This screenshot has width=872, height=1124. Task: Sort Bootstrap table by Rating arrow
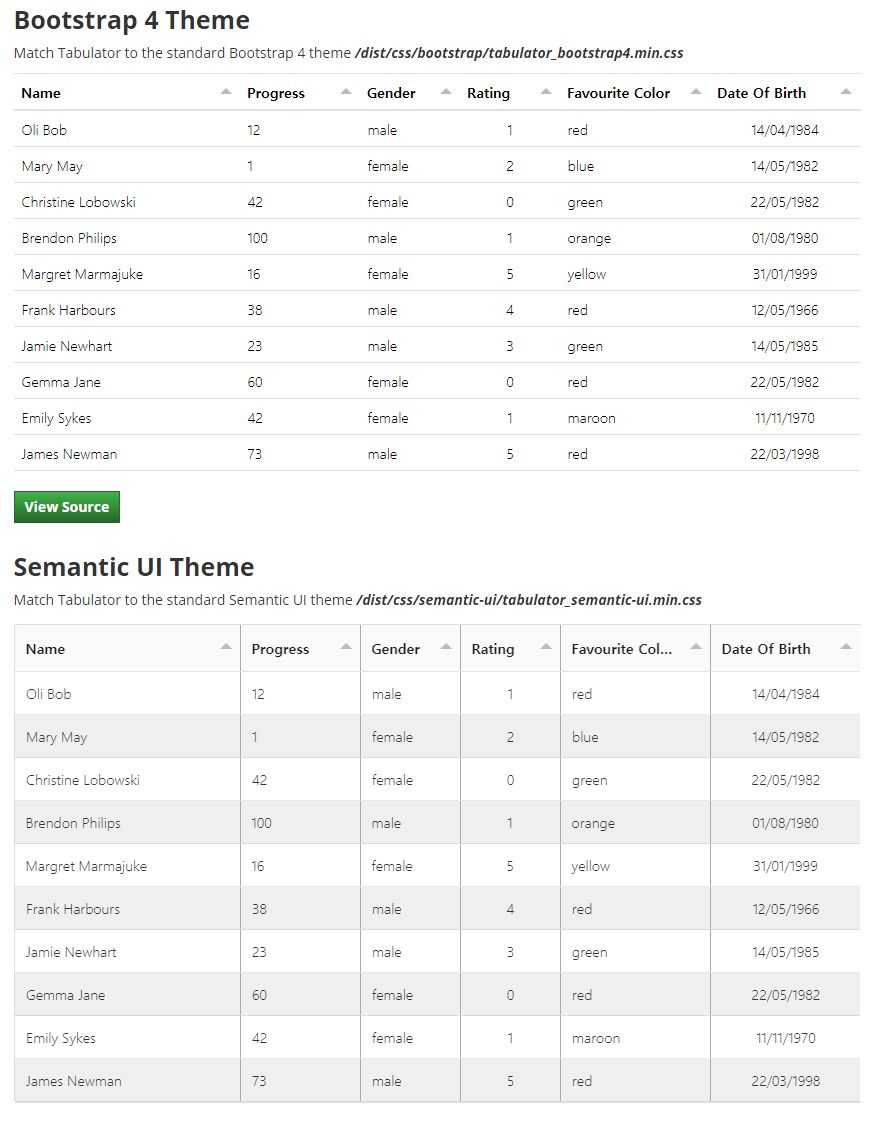click(546, 92)
